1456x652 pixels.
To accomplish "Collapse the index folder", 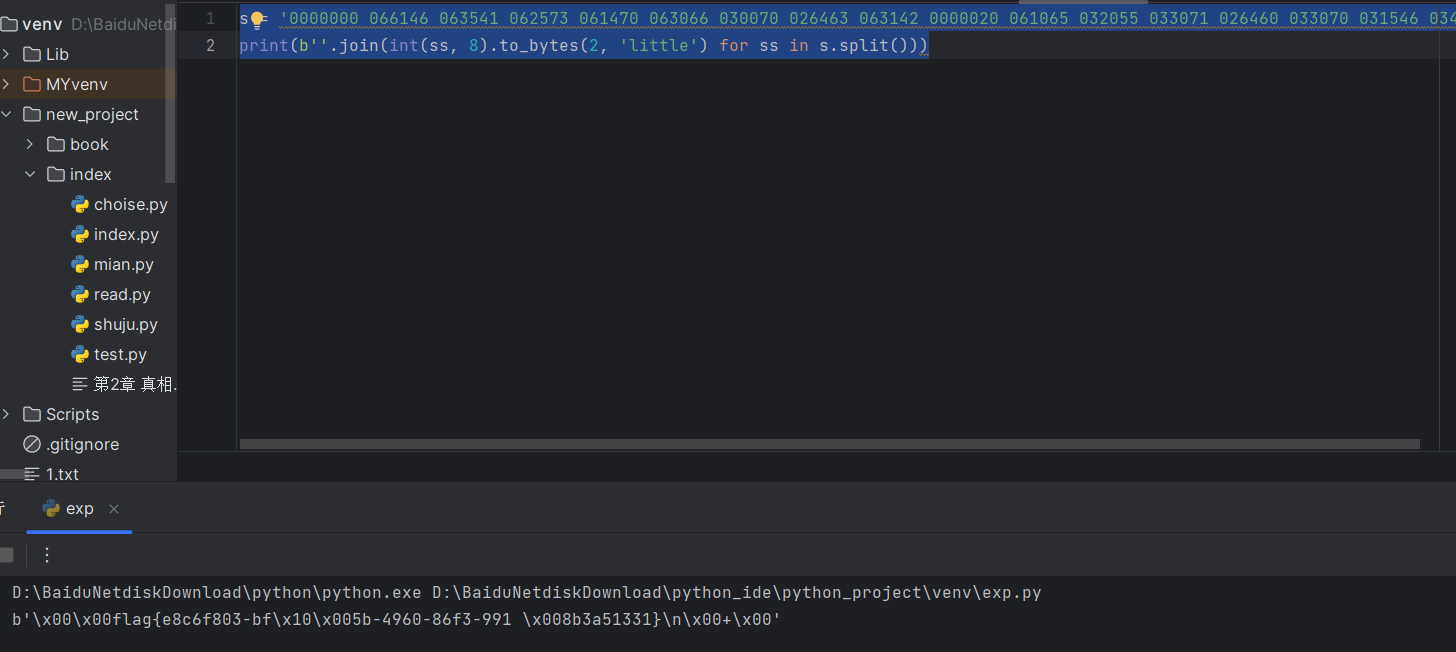I will pyautogui.click(x=30, y=174).
